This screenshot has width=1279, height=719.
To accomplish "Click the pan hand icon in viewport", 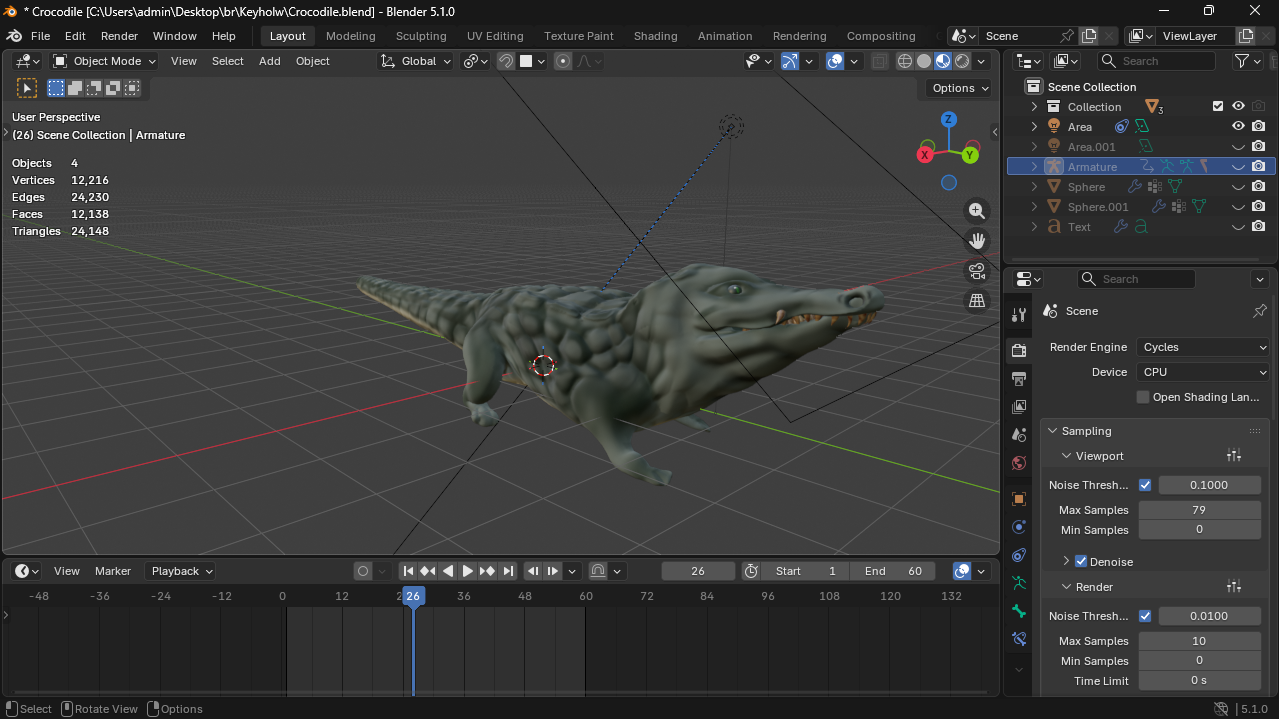I will [x=977, y=241].
